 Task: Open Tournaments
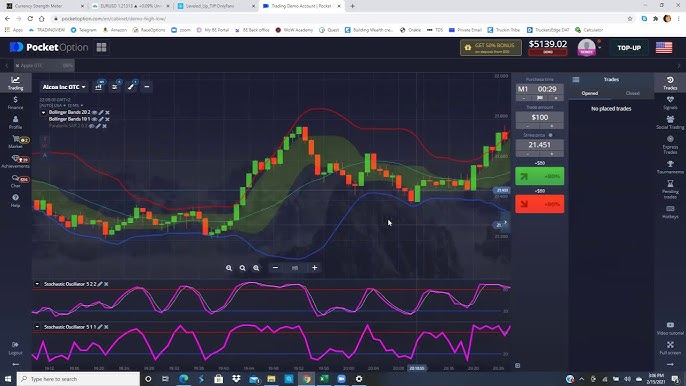pyautogui.click(x=670, y=167)
